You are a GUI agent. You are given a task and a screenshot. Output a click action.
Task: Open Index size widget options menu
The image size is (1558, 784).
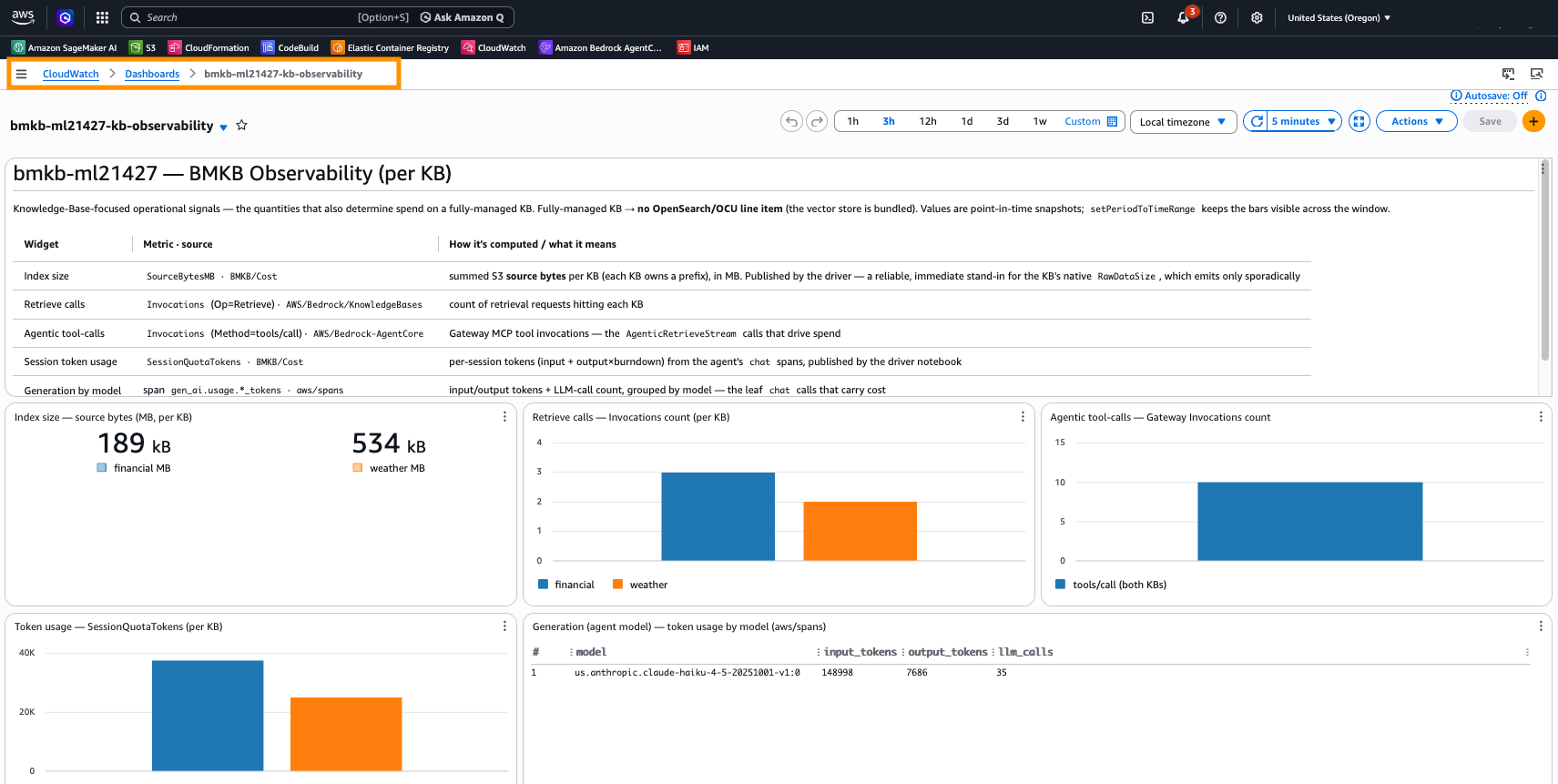click(504, 417)
